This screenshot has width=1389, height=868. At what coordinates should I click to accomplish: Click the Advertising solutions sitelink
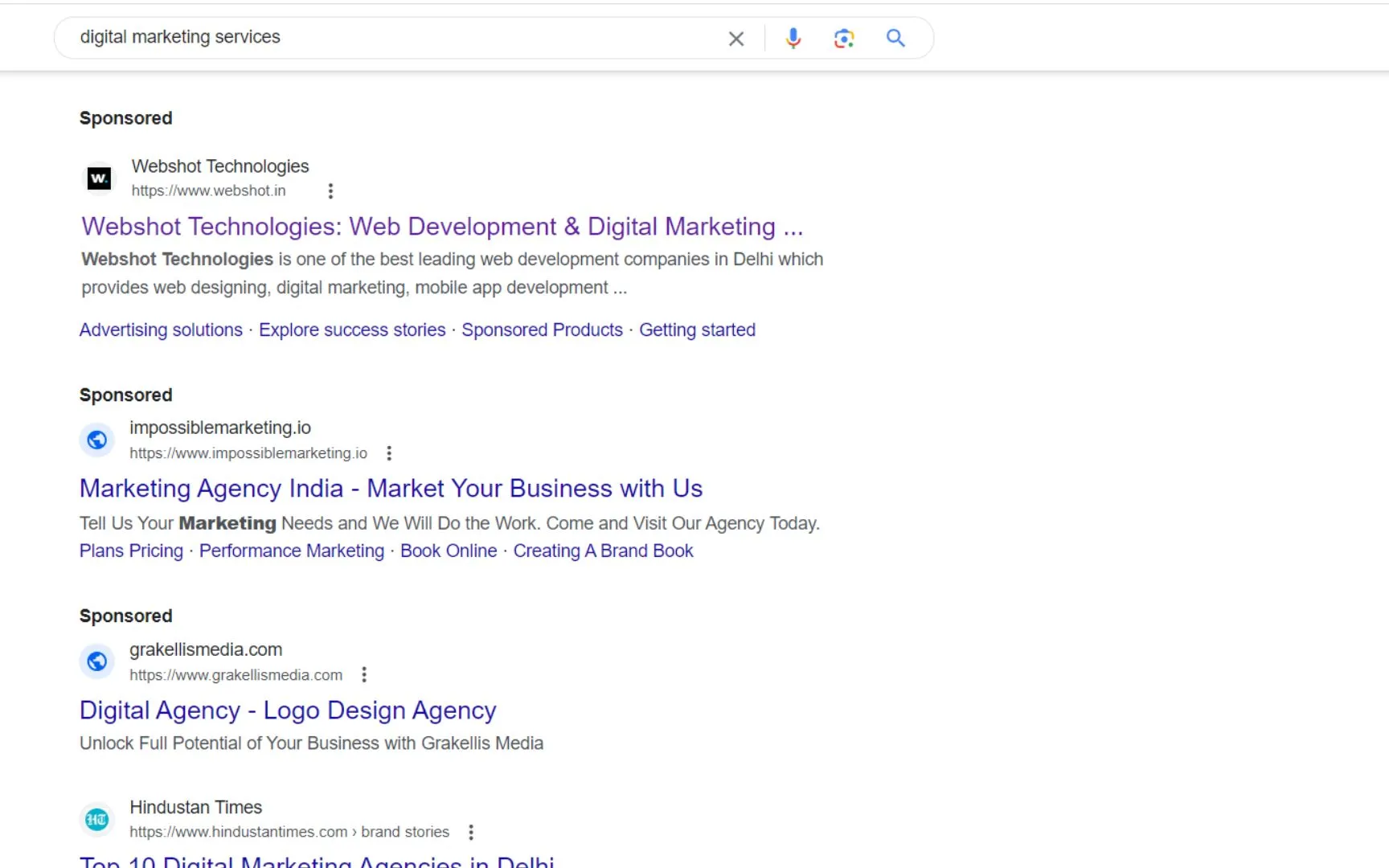(160, 330)
